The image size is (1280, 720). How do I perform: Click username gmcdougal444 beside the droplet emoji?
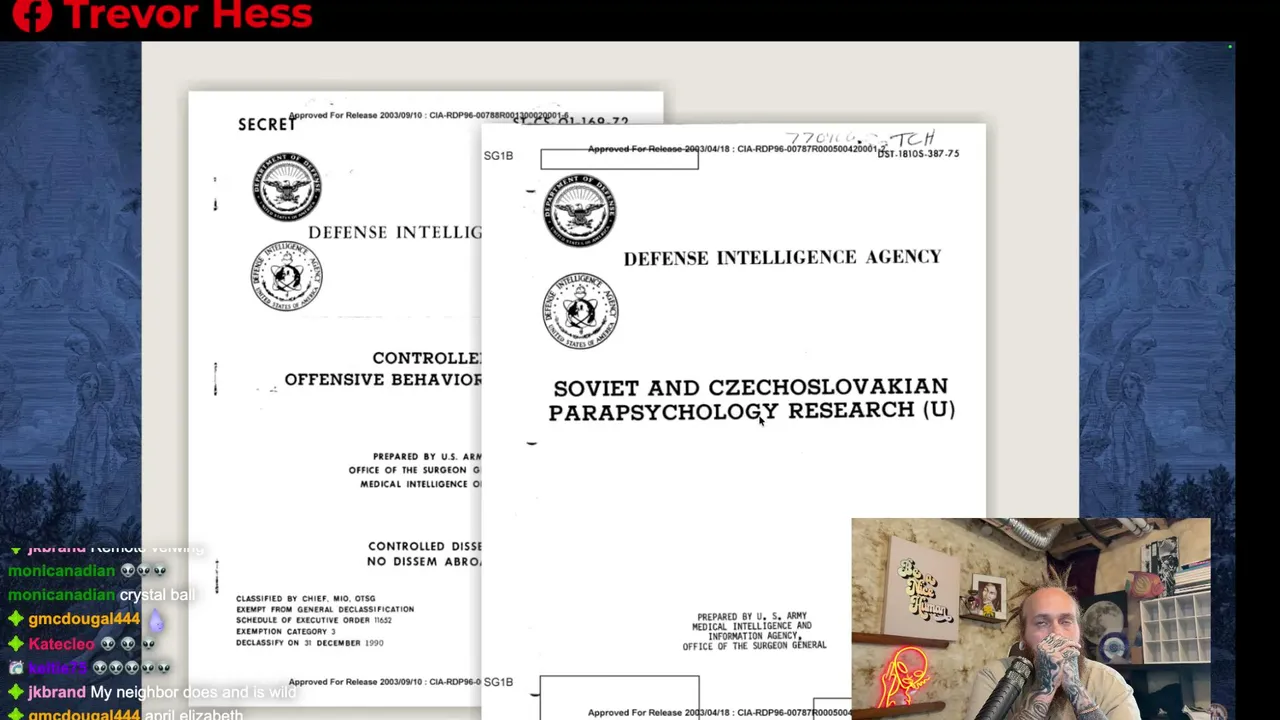tap(85, 620)
